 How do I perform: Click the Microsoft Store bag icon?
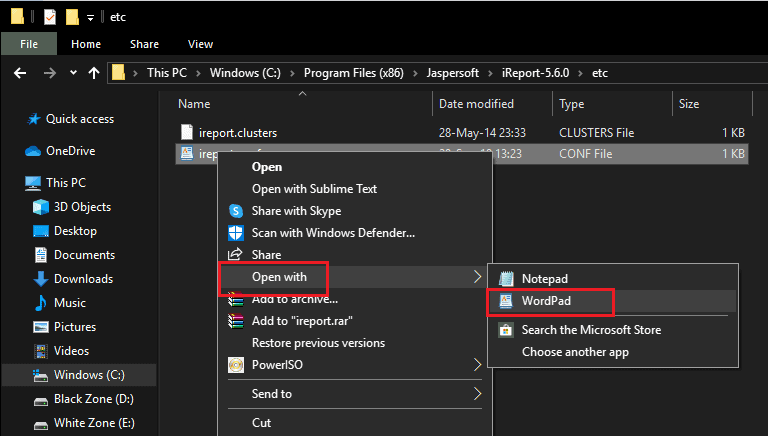pos(506,330)
